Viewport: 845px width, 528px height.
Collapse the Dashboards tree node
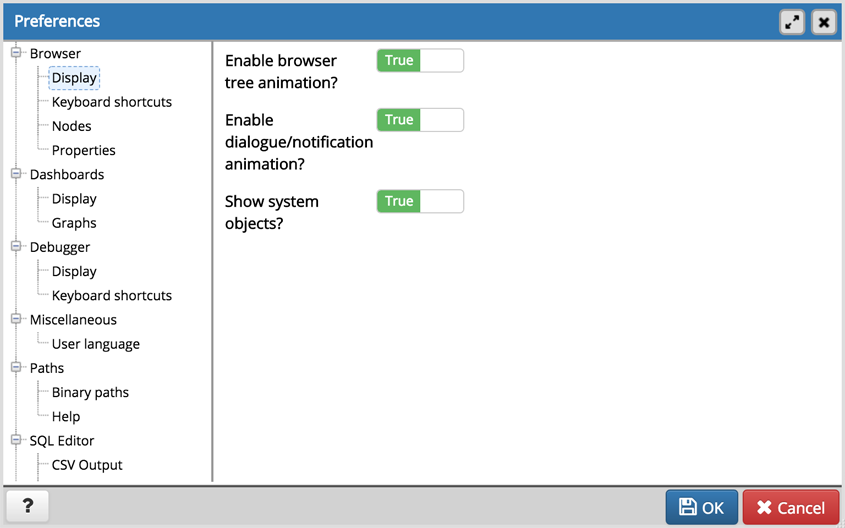(17, 174)
